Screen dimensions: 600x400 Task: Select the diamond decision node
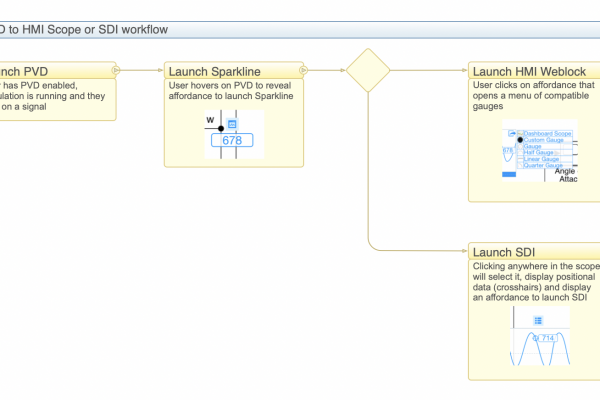pyautogui.click(x=367, y=70)
